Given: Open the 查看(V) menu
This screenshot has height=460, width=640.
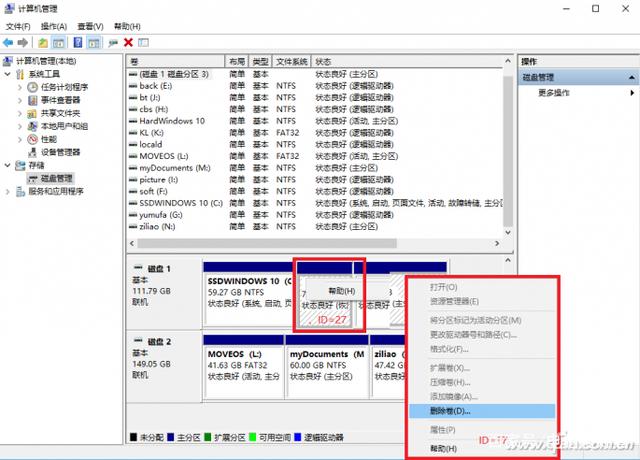Looking at the screenshot, I should pos(90,27).
